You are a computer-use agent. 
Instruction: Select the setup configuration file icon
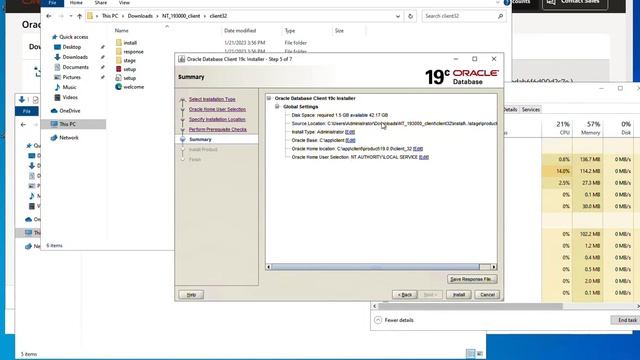pos(118,78)
